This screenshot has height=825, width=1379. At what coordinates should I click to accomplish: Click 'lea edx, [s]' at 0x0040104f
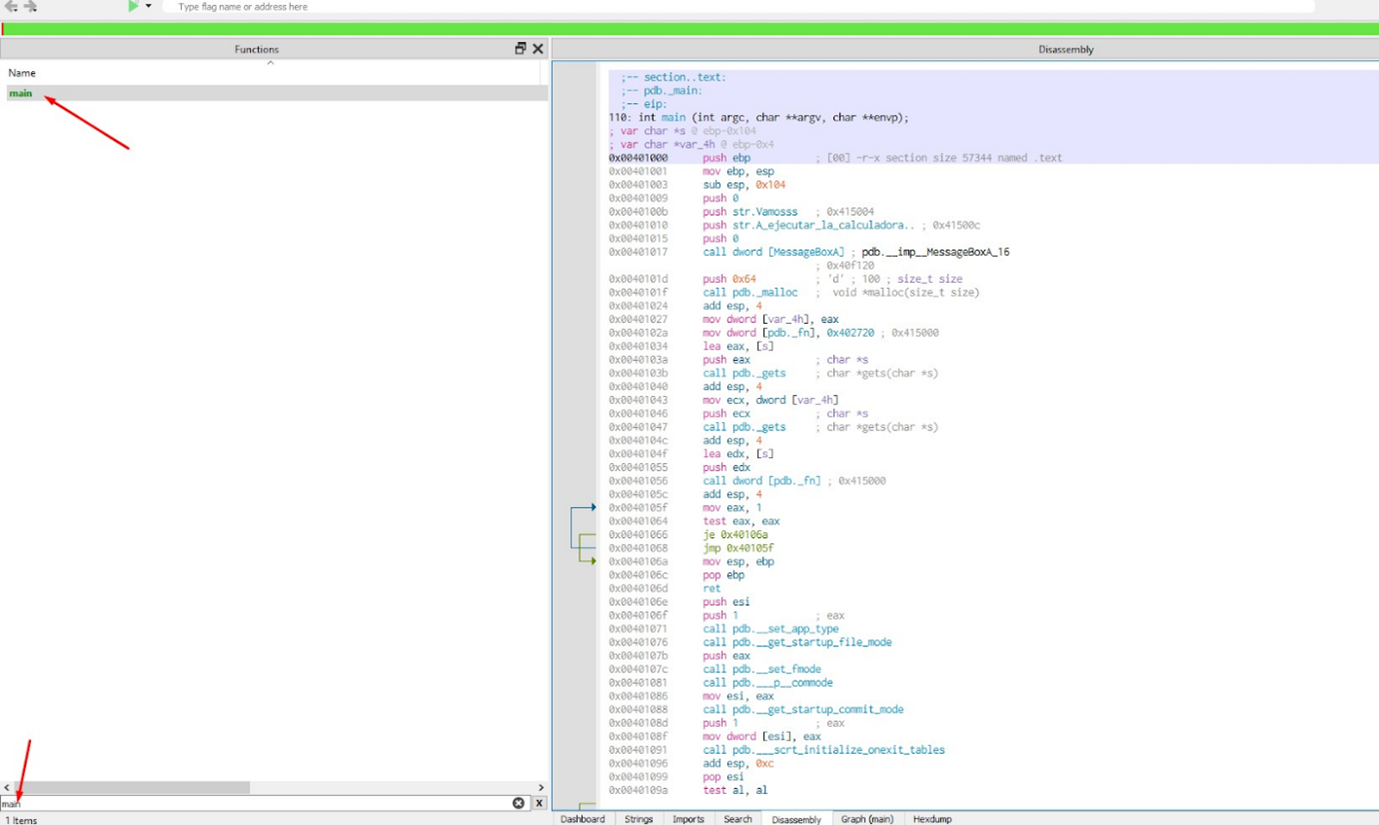pyautogui.click(x=737, y=454)
